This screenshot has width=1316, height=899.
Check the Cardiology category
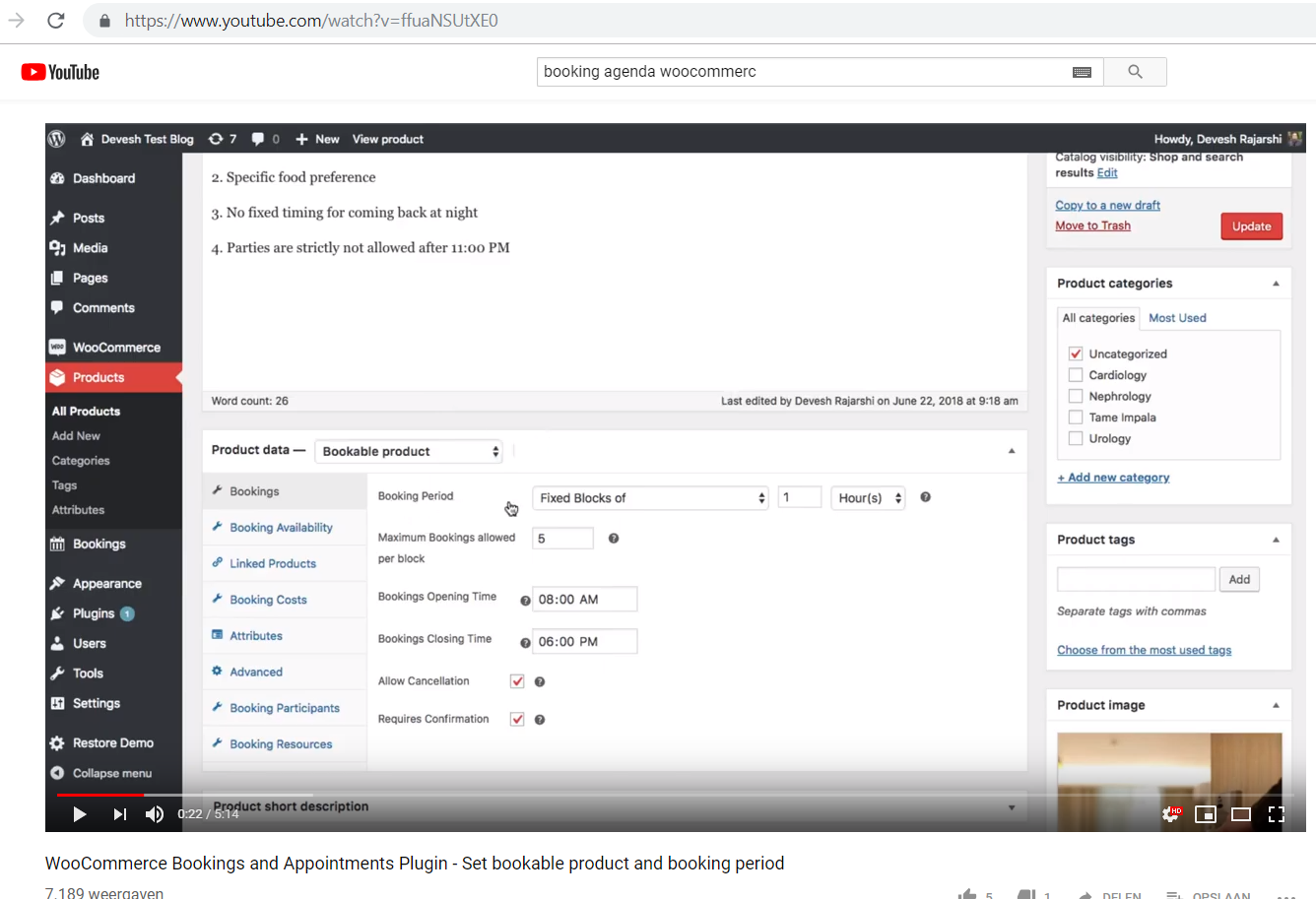click(x=1076, y=375)
